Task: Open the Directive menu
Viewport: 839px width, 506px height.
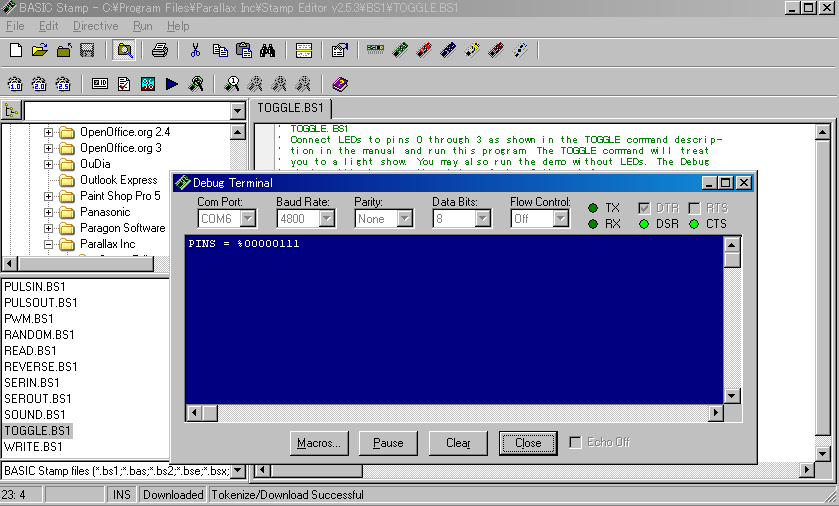Action: 96,26
